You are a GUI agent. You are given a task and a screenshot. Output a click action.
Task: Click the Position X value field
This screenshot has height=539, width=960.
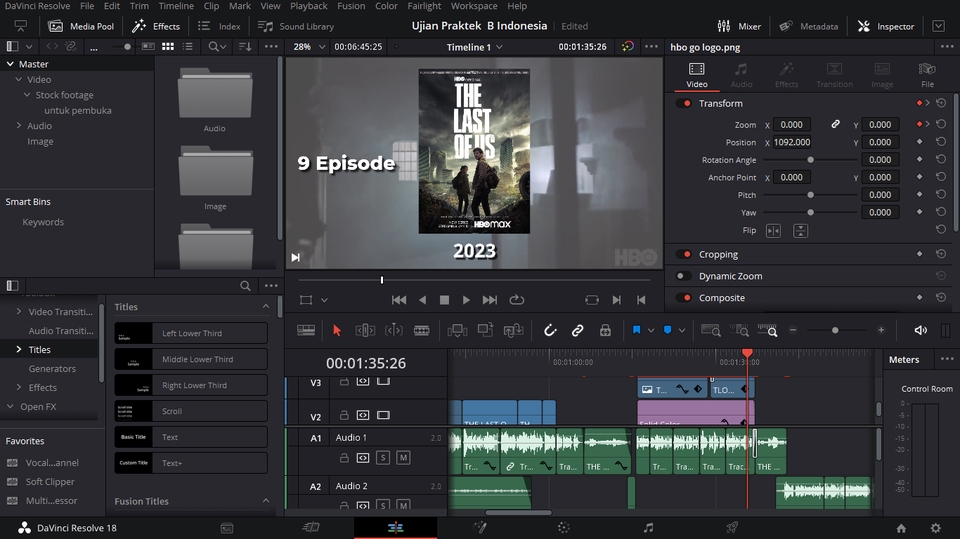pyautogui.click(x=792, y=142)
